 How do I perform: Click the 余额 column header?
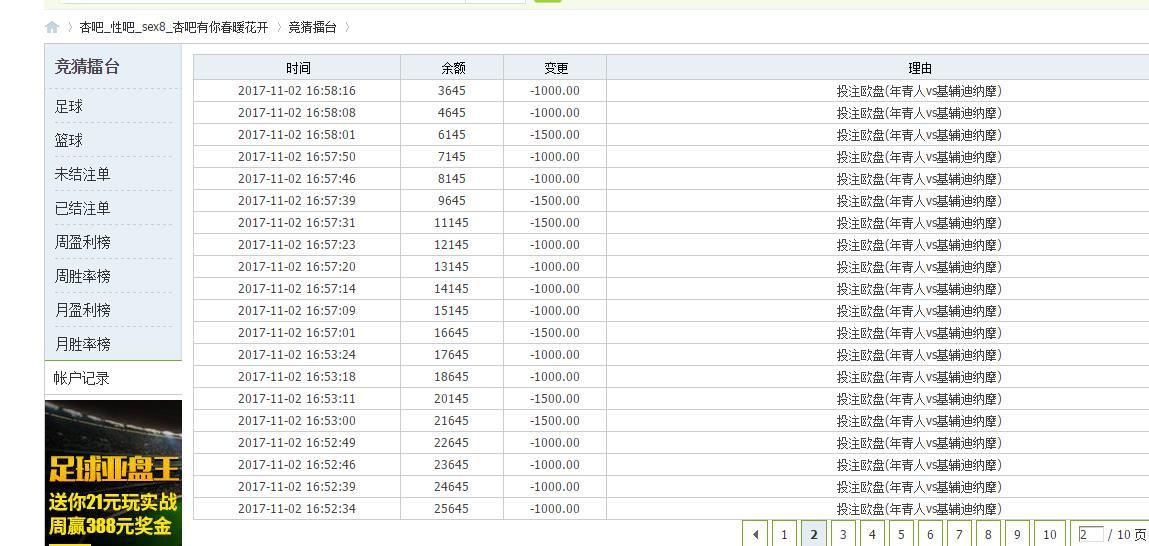(452, 68)
